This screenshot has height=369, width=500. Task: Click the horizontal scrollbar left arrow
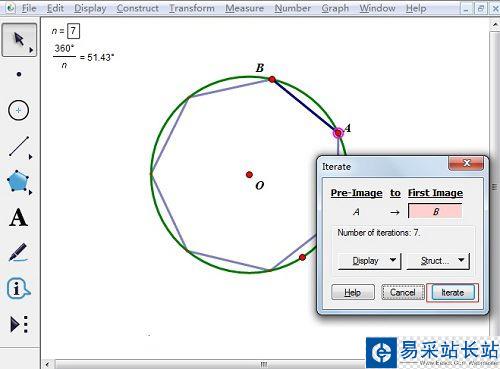point(47,364)
